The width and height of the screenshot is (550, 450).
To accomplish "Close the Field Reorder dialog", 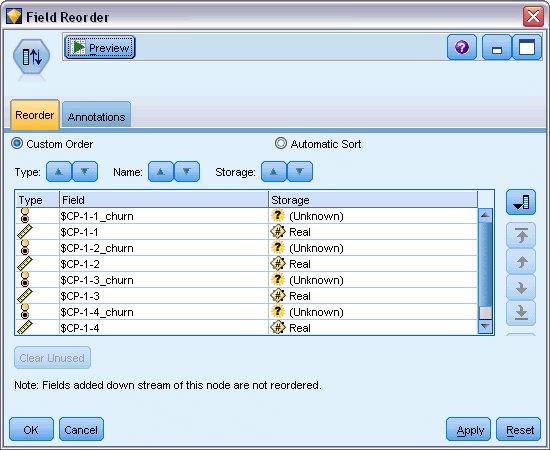I will (x=533, y=16).
